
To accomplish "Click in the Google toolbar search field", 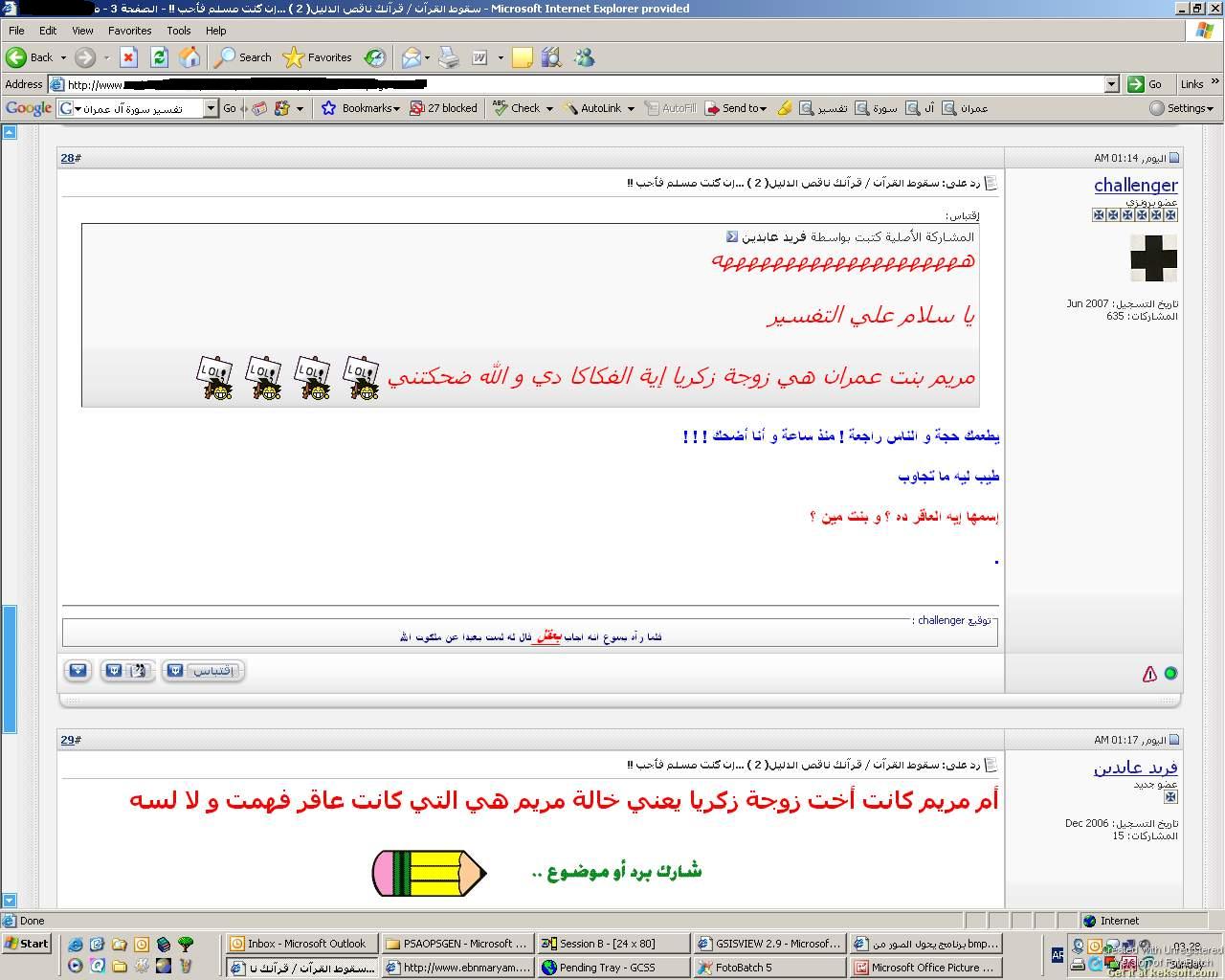I will click(139, 108).
